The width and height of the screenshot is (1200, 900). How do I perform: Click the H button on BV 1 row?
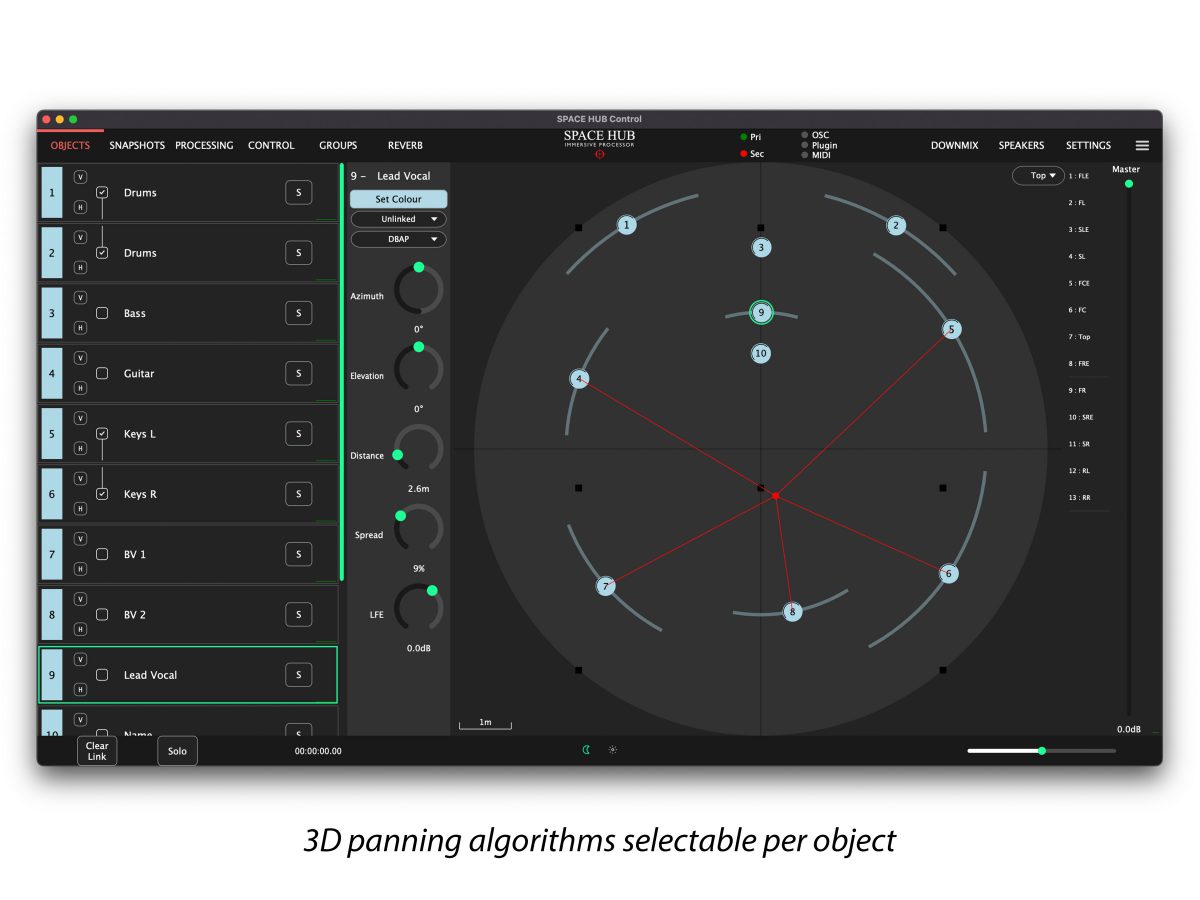tap(81, 569)
